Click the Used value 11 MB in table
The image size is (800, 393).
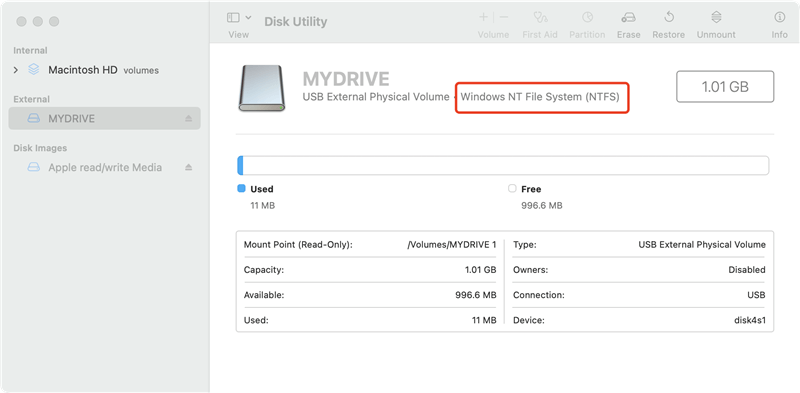point(484,321)
